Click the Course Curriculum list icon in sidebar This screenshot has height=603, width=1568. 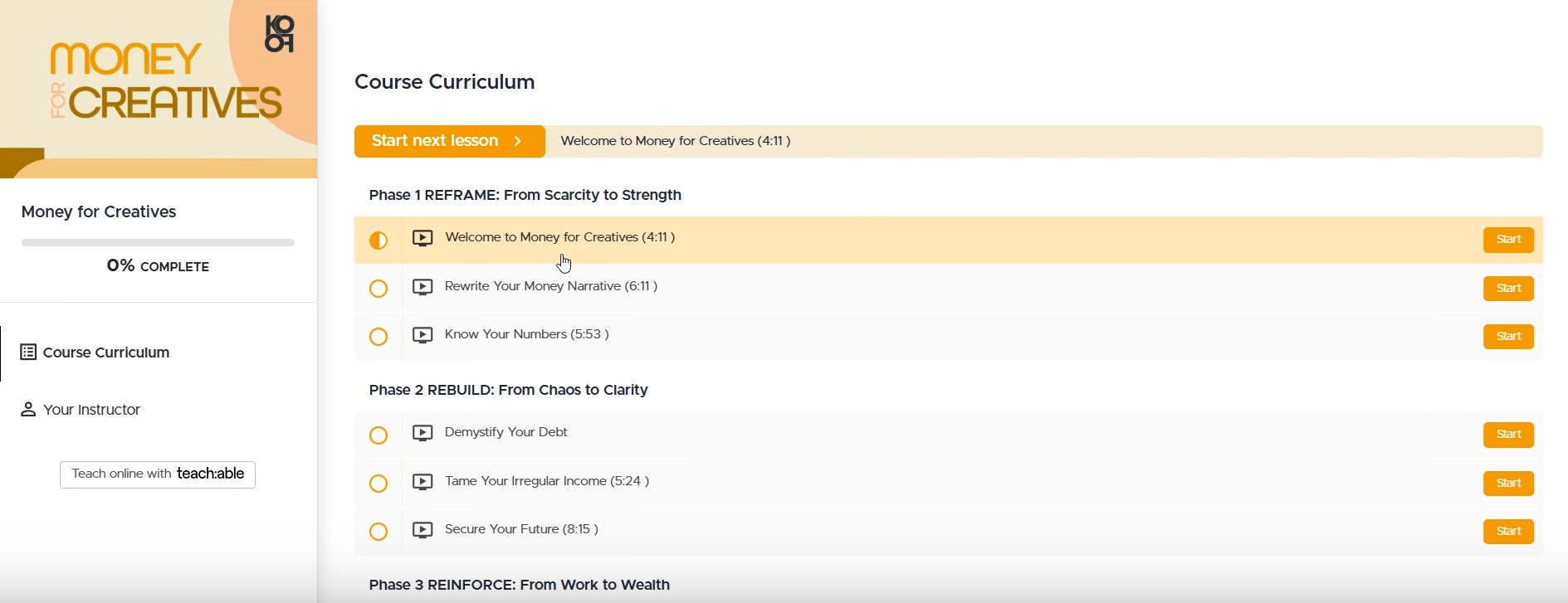28,353
